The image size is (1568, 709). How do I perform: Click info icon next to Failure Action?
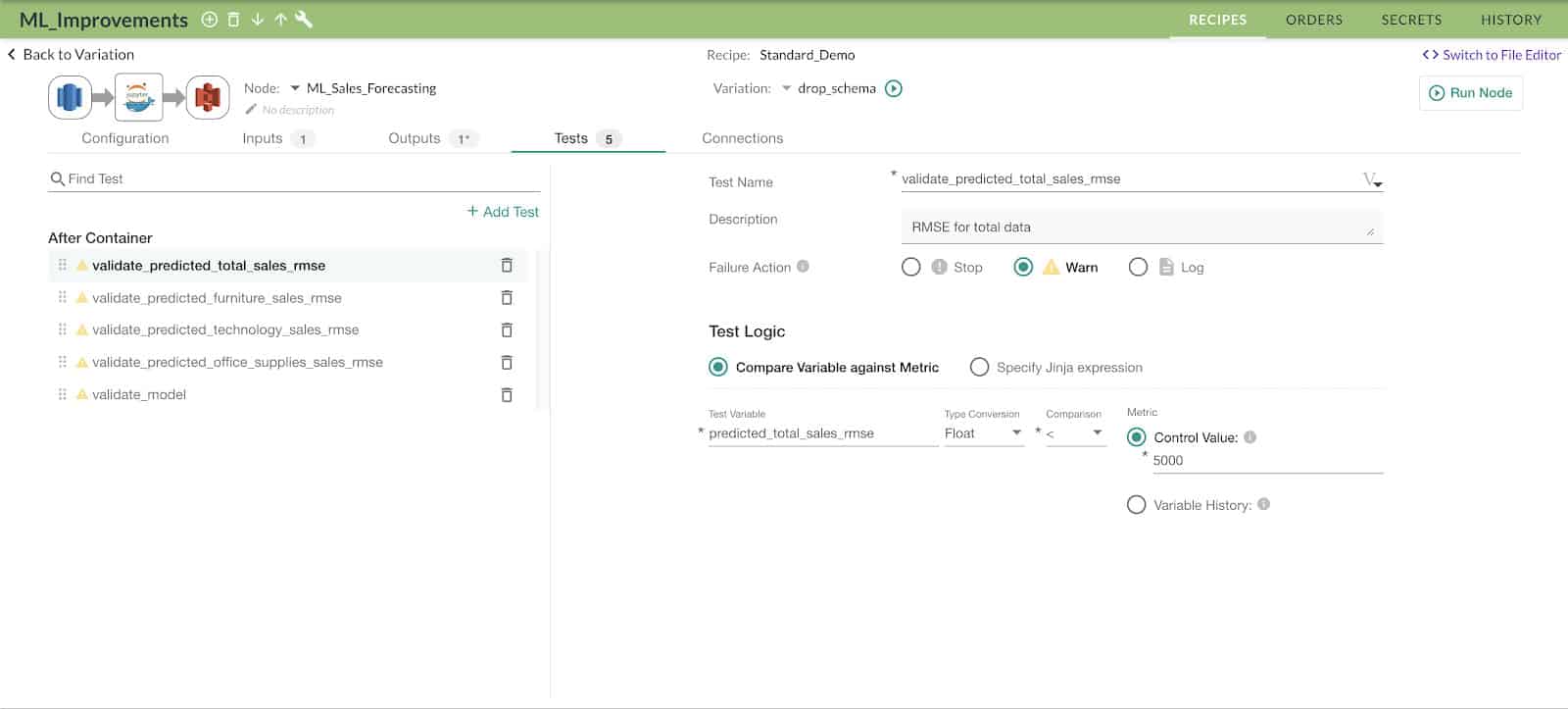(803, 267)
